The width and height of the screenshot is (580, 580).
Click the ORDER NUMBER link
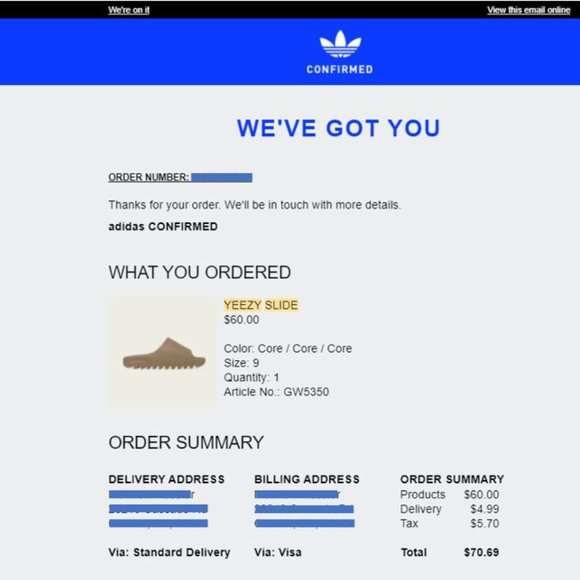149,177
